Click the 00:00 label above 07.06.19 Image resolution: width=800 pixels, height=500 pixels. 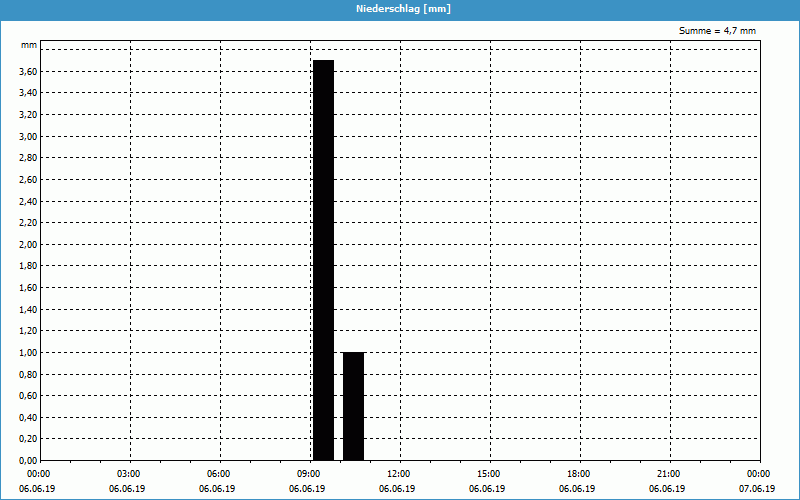coord(760,474)
